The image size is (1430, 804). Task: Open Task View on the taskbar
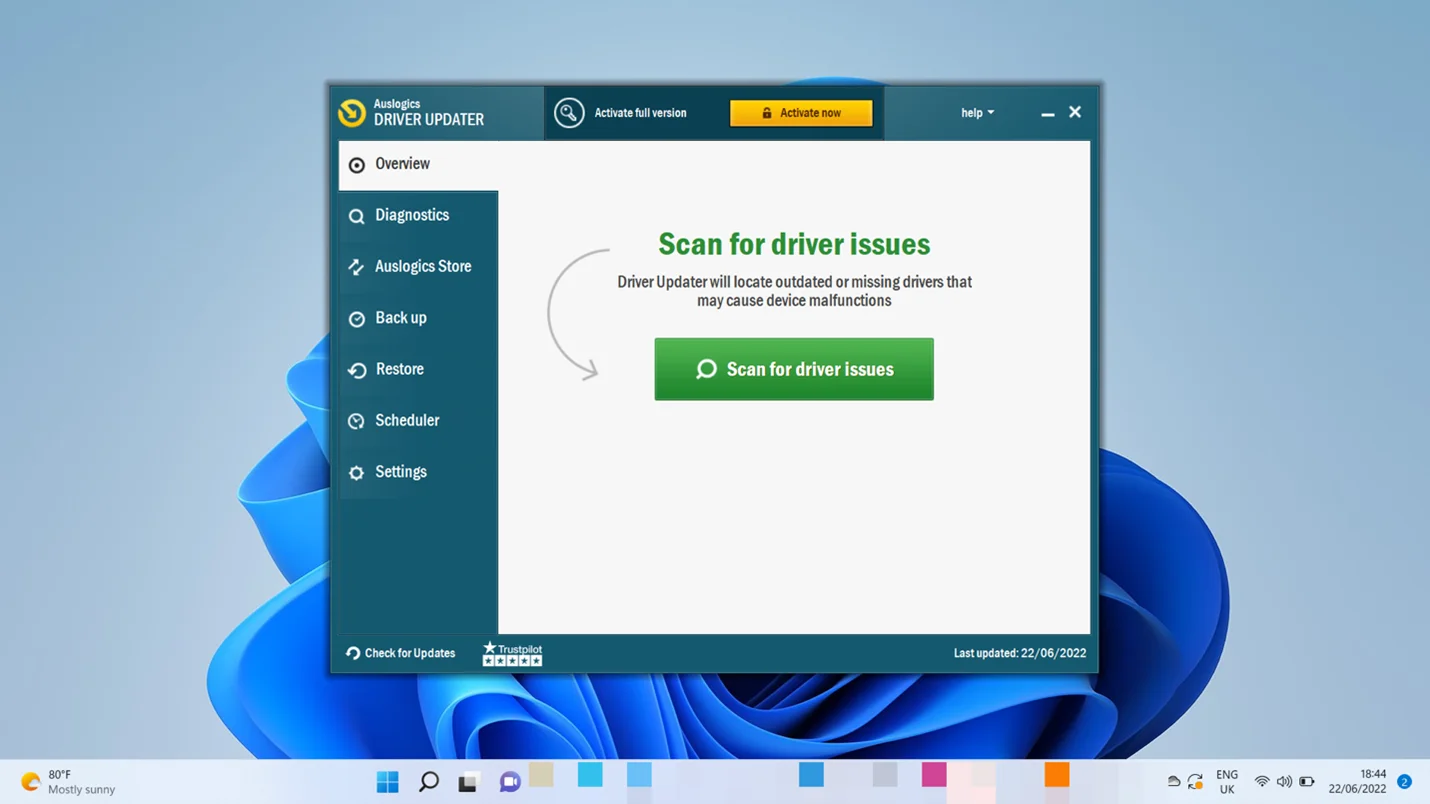[x=468, y=782]
